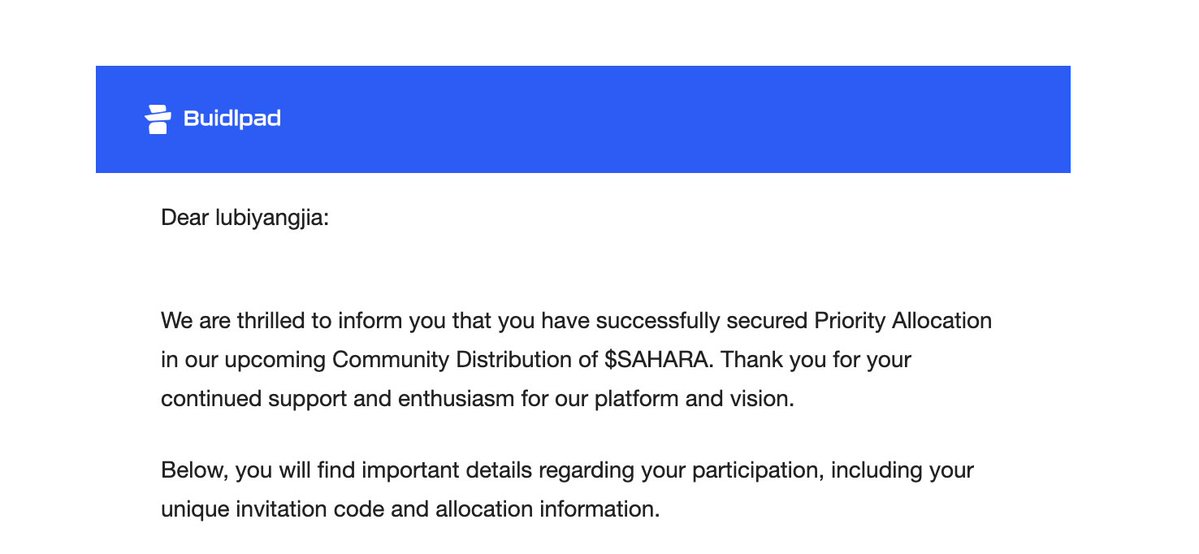Click the Buidlpad wordmark in header

click(232, 119)
